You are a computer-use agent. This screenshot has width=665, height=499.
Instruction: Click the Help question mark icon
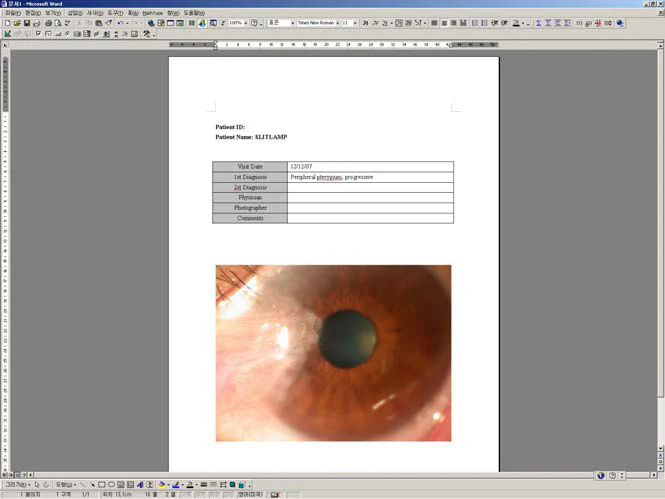[256, 22]
